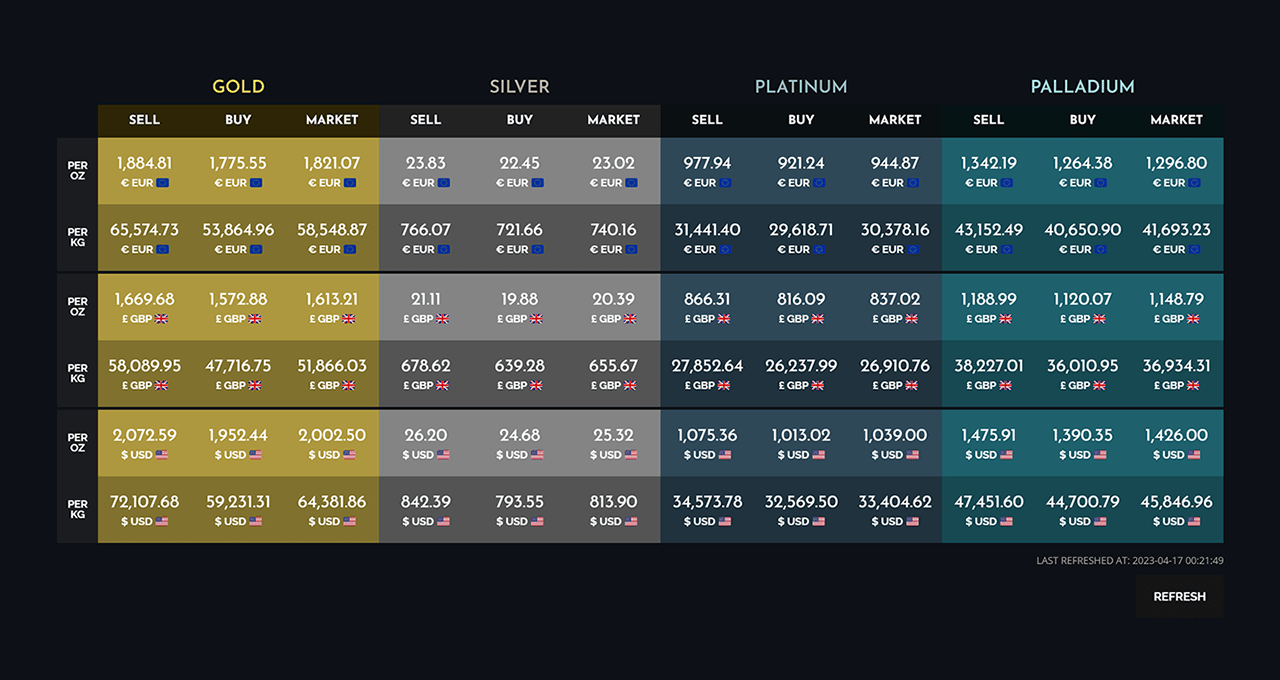Click the PER OZ row label

coord(76,170)
